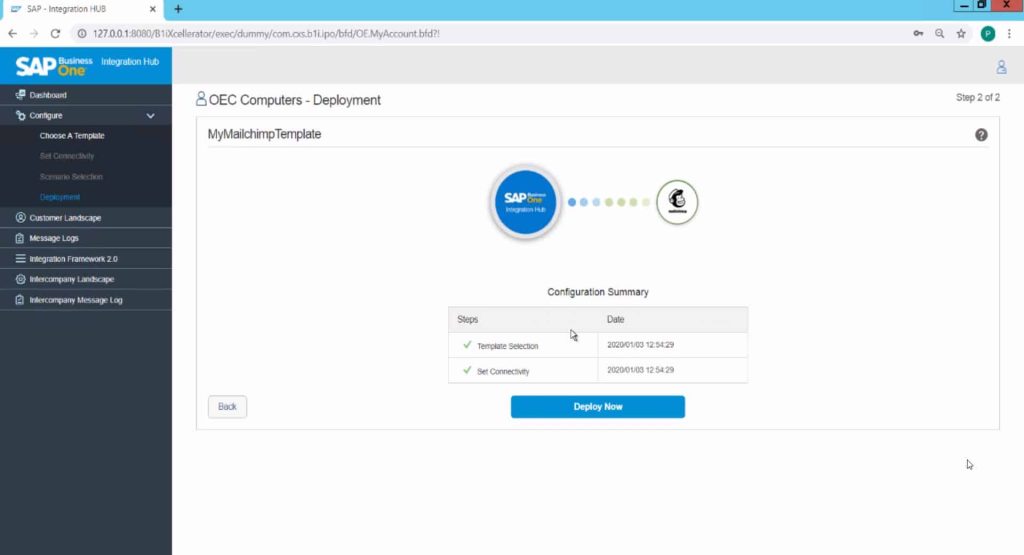Click the Date column header
Screen dimensions: 1024x555
click(615, 319)
